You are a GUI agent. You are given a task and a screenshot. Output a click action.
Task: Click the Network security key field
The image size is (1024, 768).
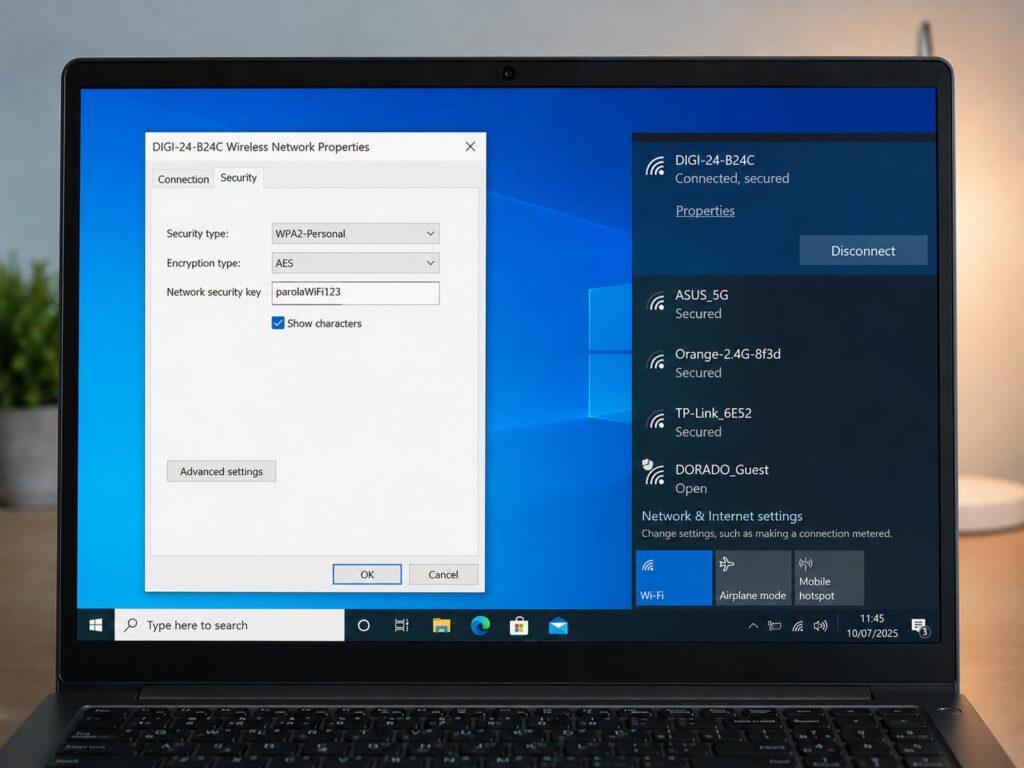(x=355, y=292)
